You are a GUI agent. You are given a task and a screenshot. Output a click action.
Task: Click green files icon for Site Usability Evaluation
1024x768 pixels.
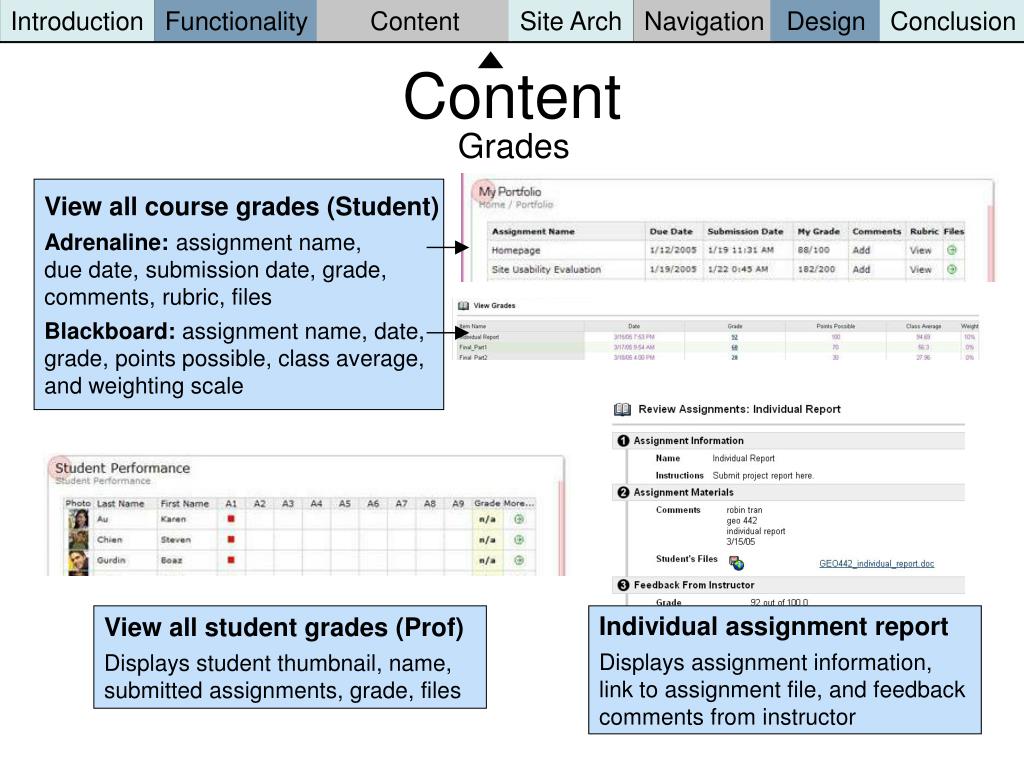[952, 269]
